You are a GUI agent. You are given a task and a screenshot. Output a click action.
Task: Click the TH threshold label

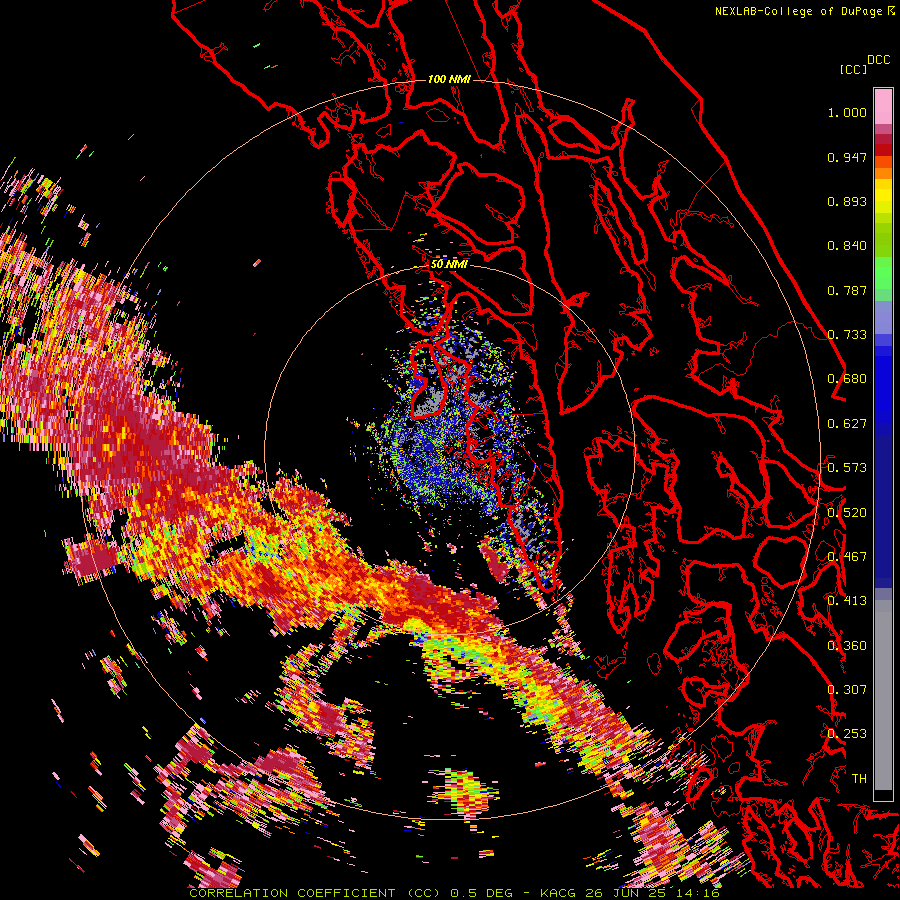pyautogui.click(x=859, y=779)
